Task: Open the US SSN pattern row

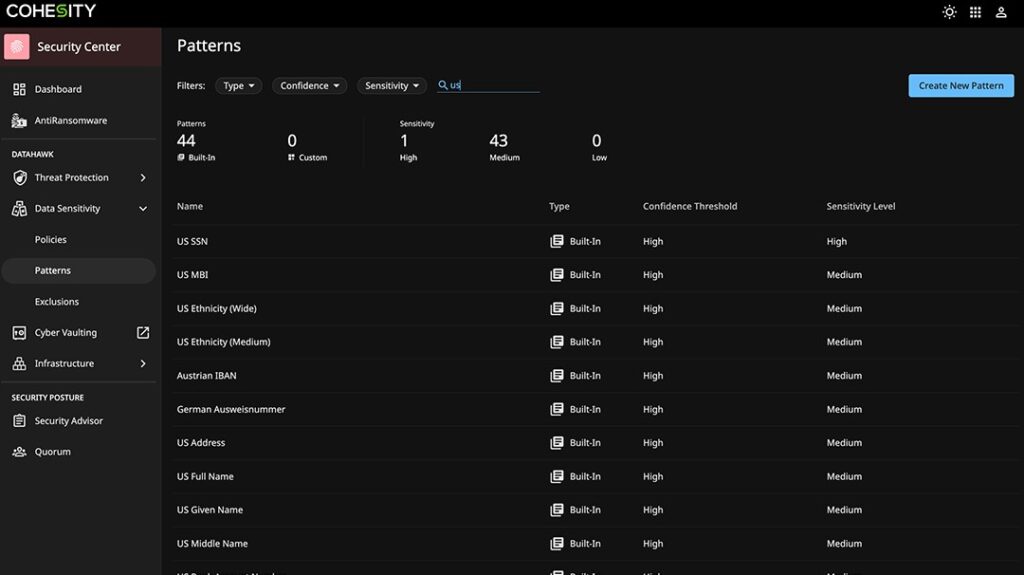Action: point(193,241)
